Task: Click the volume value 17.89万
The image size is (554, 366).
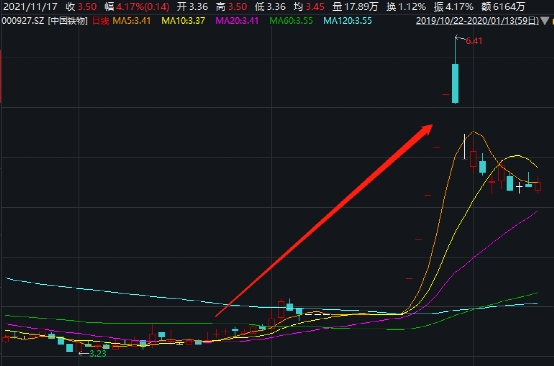Action: tap(361, 6)
